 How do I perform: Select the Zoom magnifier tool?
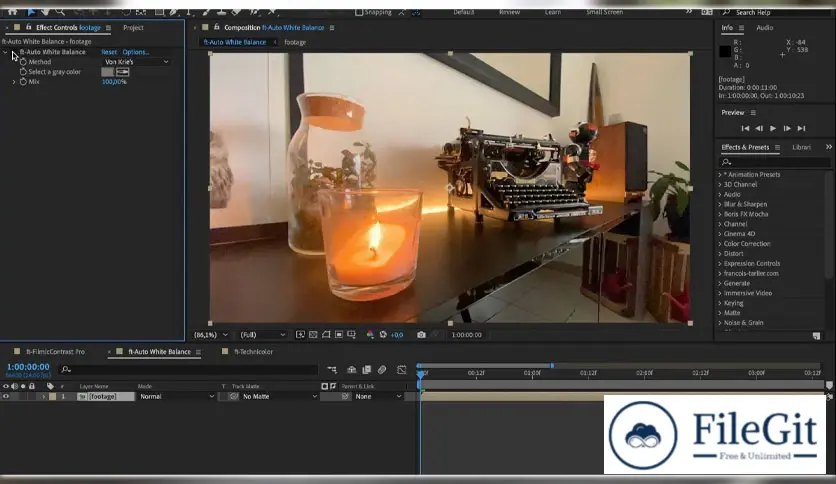coord(60,12)
